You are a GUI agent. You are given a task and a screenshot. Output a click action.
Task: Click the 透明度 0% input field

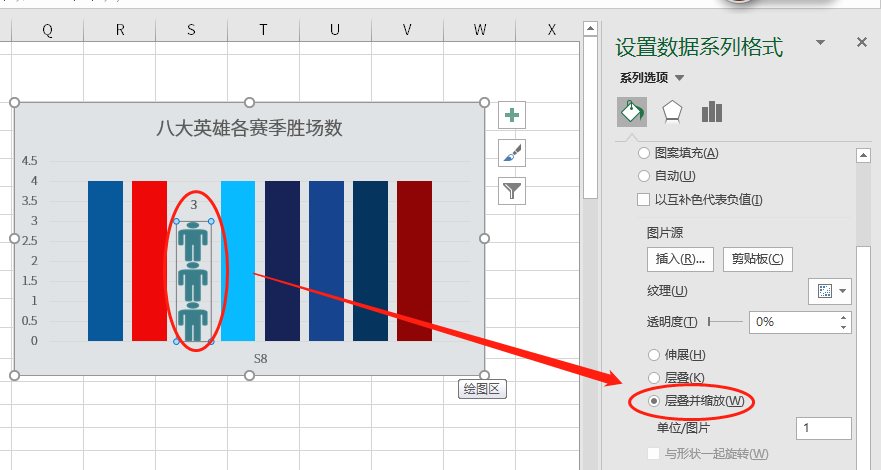[x=793, y=322]
